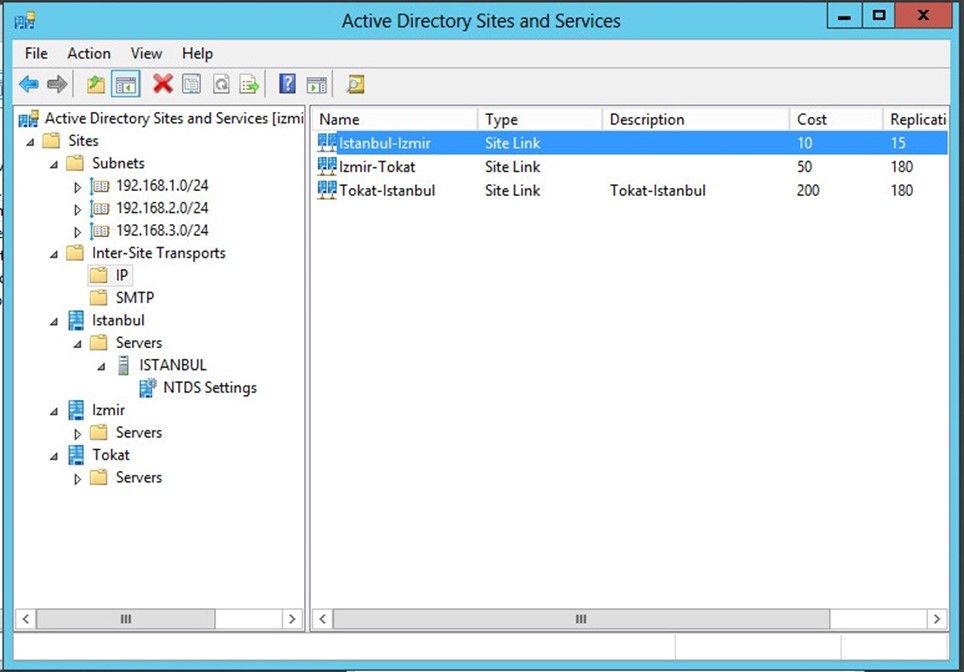Expand the 192.168.3.0/24 subnet node
This screenshot has height=672, width=964.
click(77, 232)
